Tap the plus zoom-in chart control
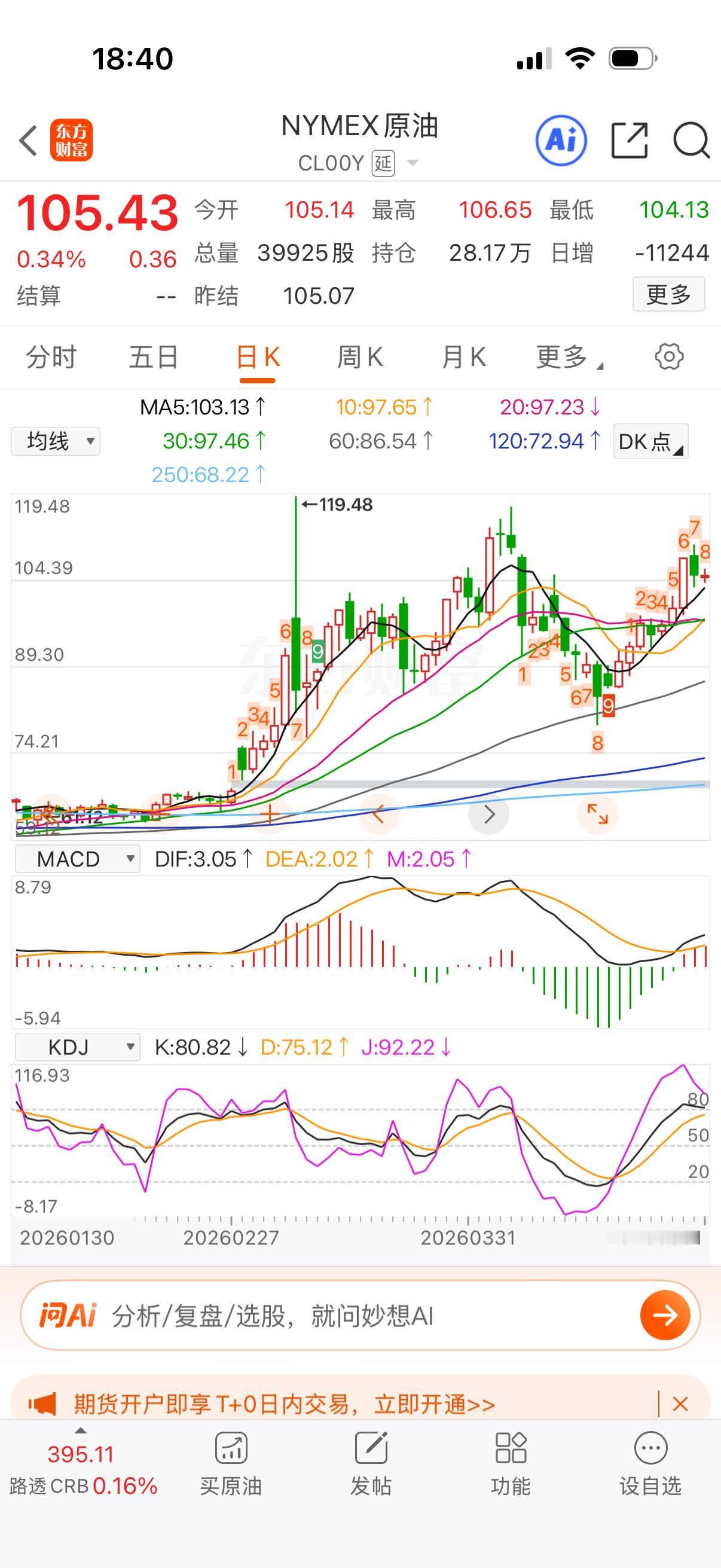The image size is (721, 1568). (270, 814)
